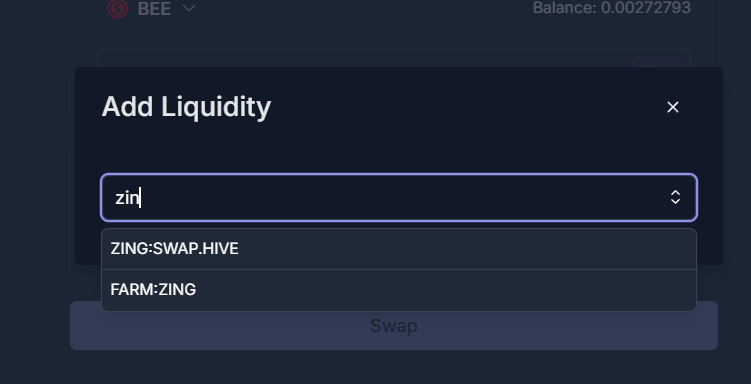Click the Balance: 0.00272793 text

click(x=612, y=8)
